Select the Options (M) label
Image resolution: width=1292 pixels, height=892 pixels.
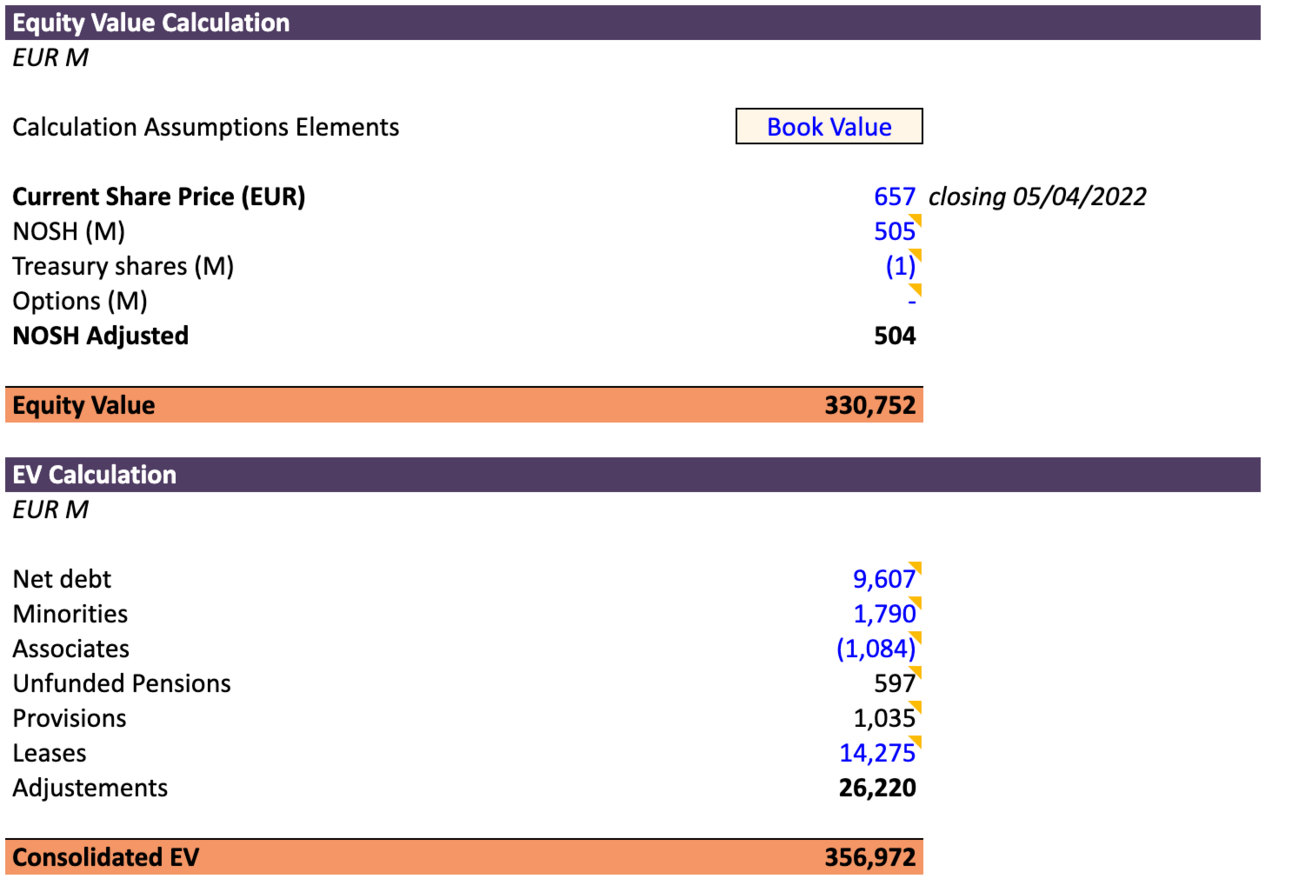(79, 301)
